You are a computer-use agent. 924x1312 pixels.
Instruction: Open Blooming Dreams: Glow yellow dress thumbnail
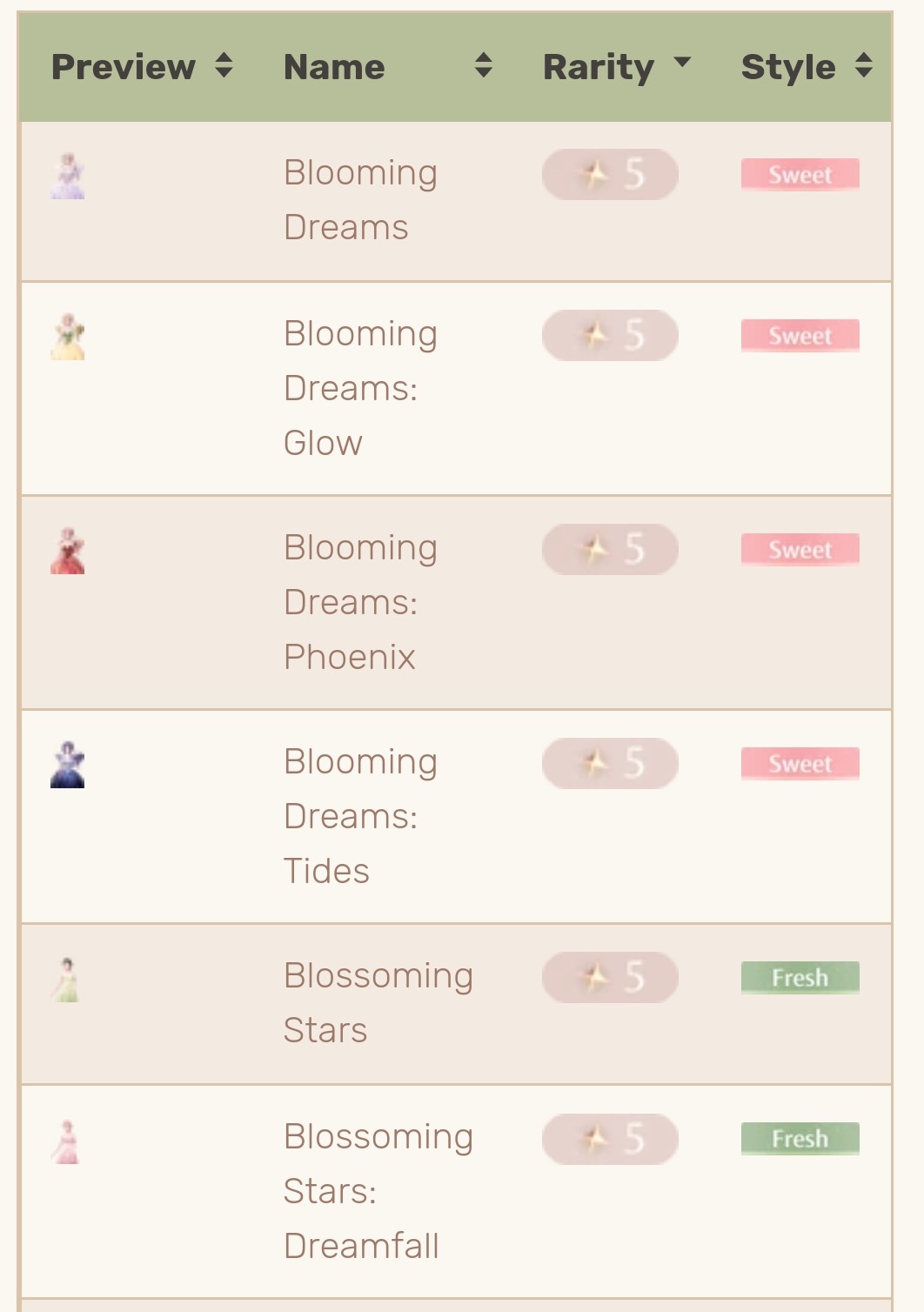tap(68, 338)
